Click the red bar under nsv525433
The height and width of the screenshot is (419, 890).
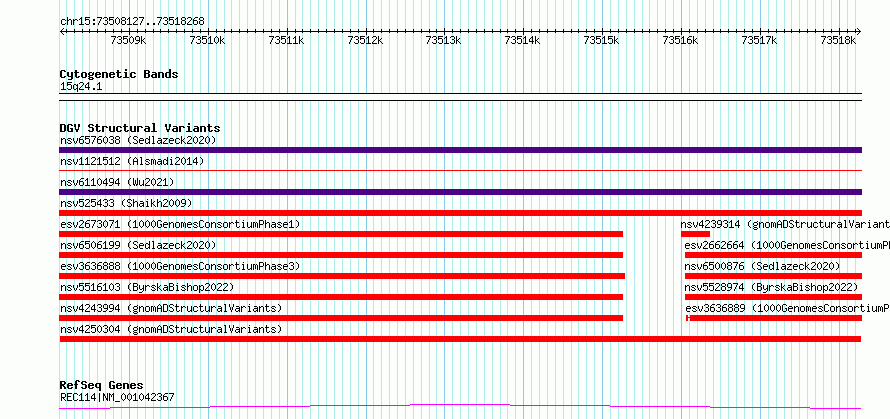coord(460,213)
